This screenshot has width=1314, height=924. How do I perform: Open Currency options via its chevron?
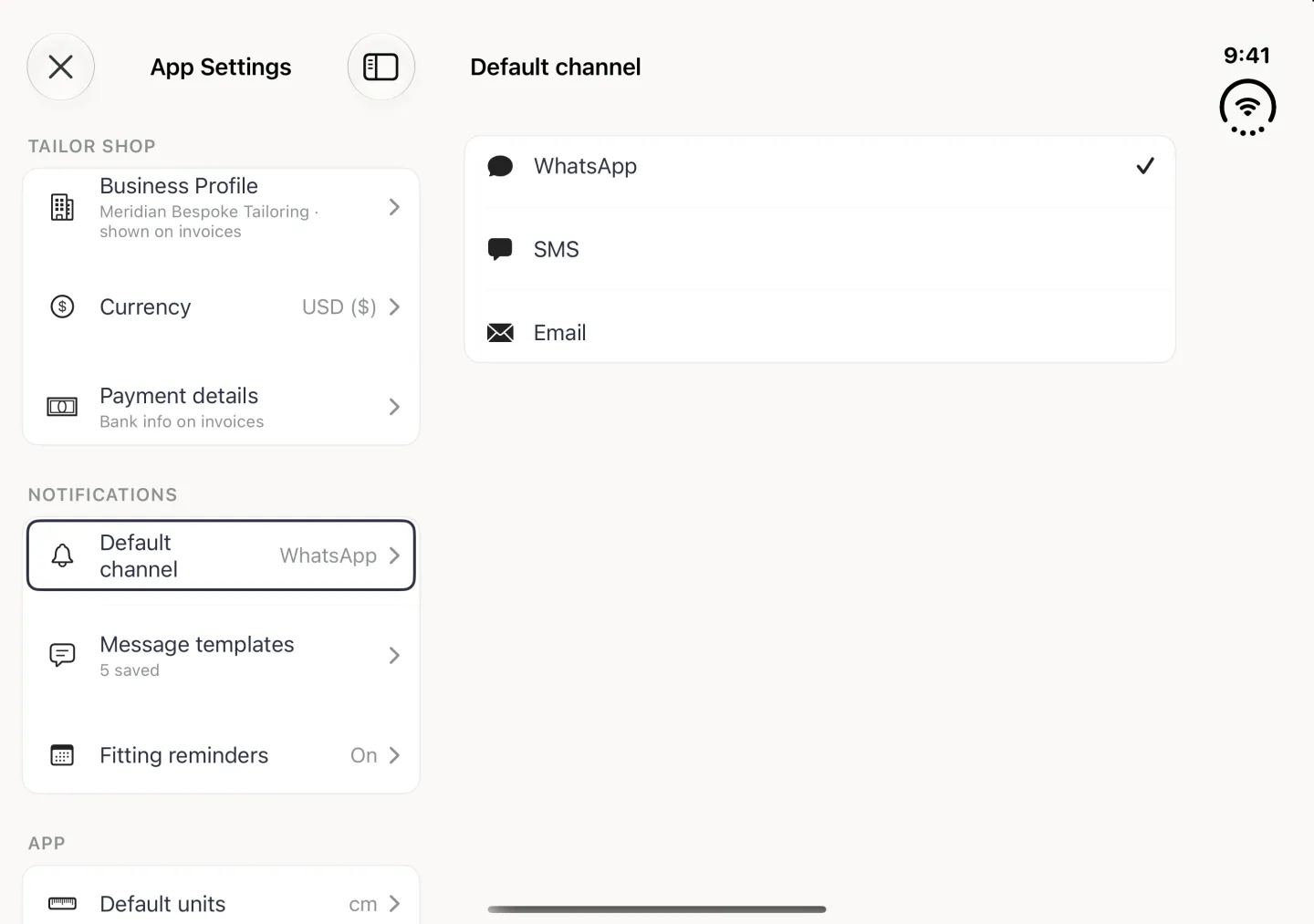click(x=394, y=306)
